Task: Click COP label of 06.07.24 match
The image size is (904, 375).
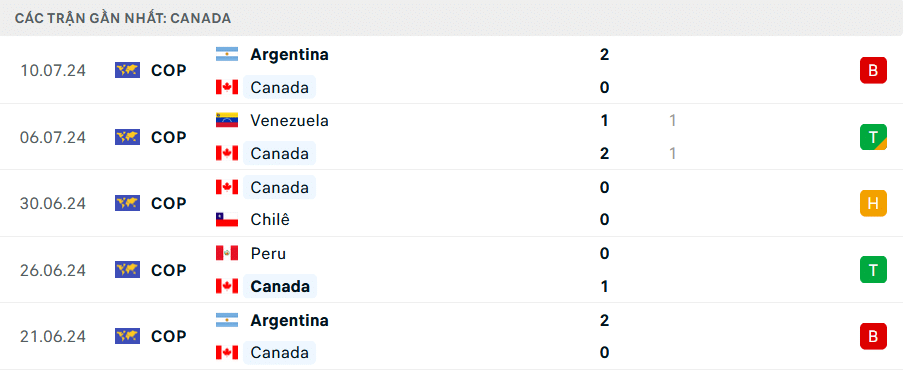Action: pos(168,137)
